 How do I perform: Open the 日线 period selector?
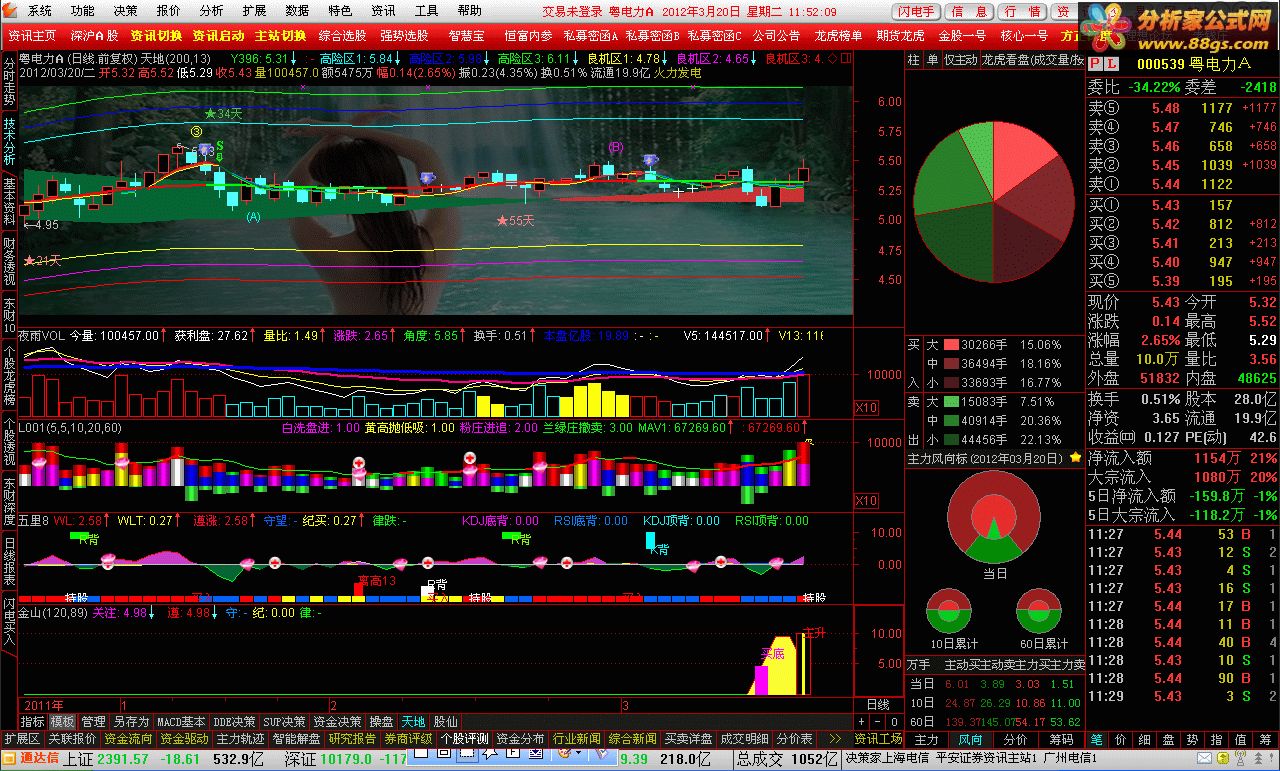coord(877,705)
